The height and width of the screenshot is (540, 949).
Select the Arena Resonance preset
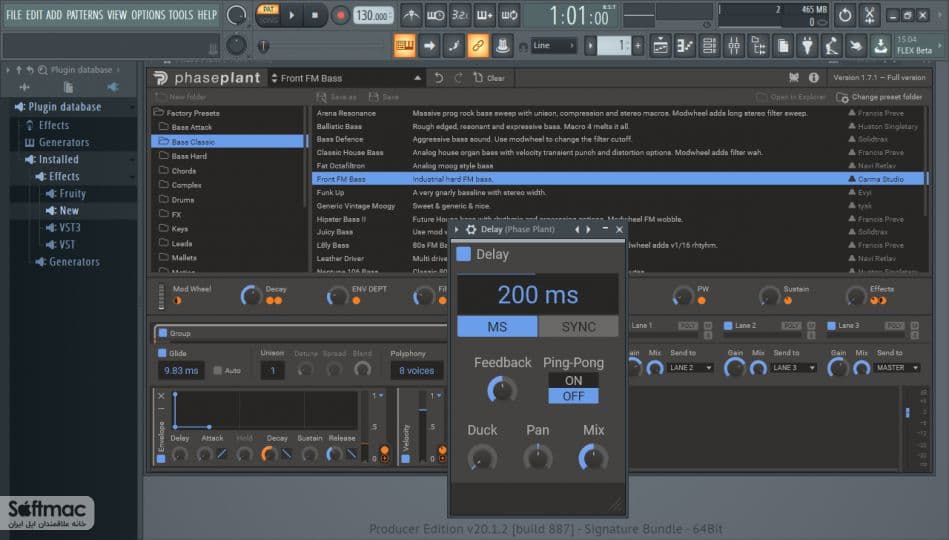click(x=346, y=113)
